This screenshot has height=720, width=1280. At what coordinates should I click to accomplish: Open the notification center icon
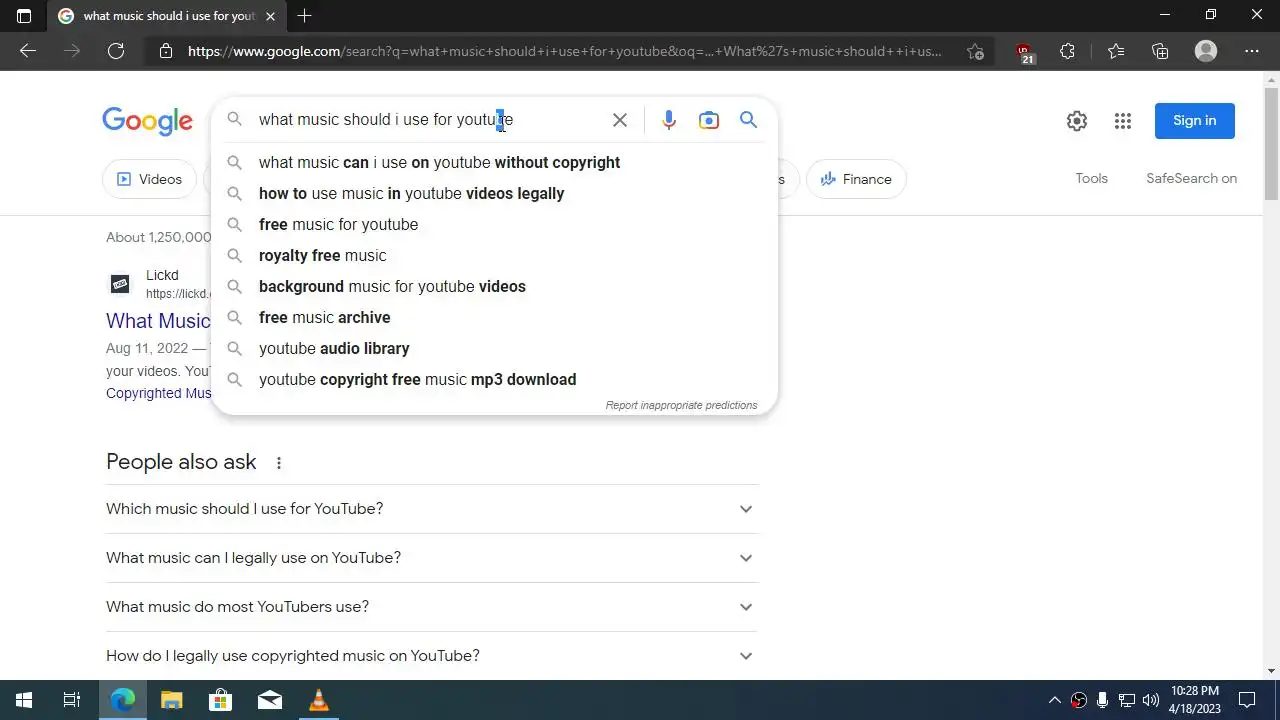click(x=1247, y=700)
